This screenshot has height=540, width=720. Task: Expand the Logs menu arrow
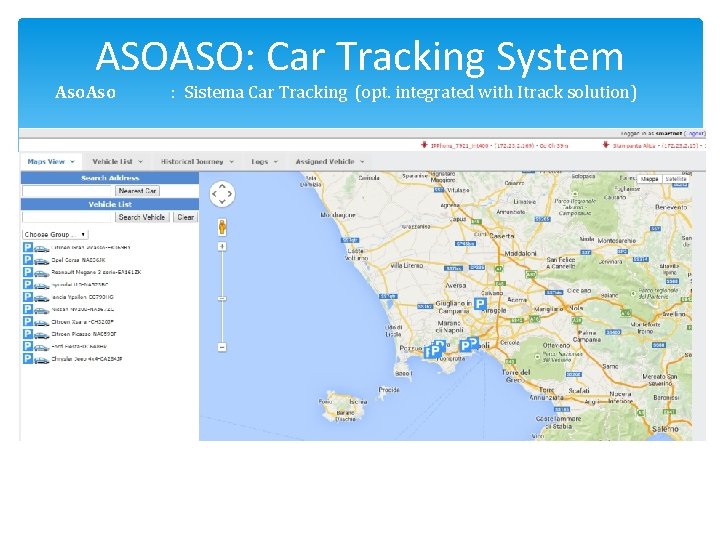[x=276, y=162]
